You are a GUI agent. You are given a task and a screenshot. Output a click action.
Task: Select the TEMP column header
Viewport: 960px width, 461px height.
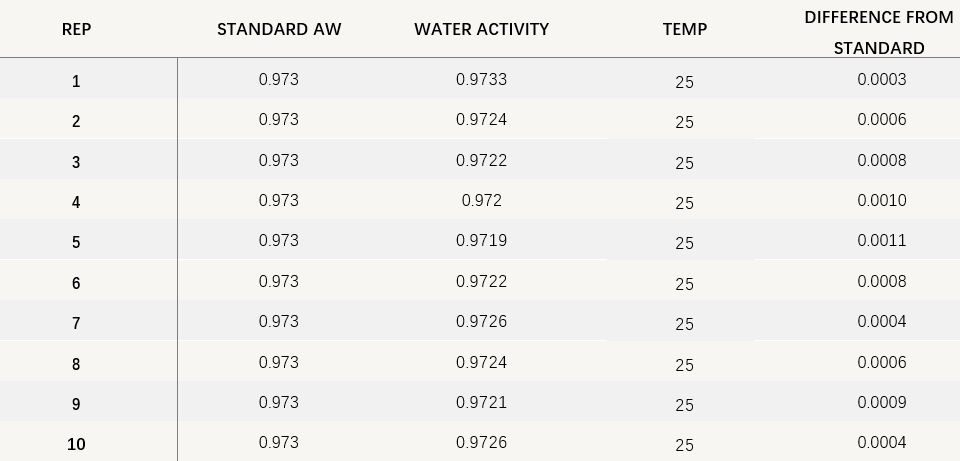[684, 29]
